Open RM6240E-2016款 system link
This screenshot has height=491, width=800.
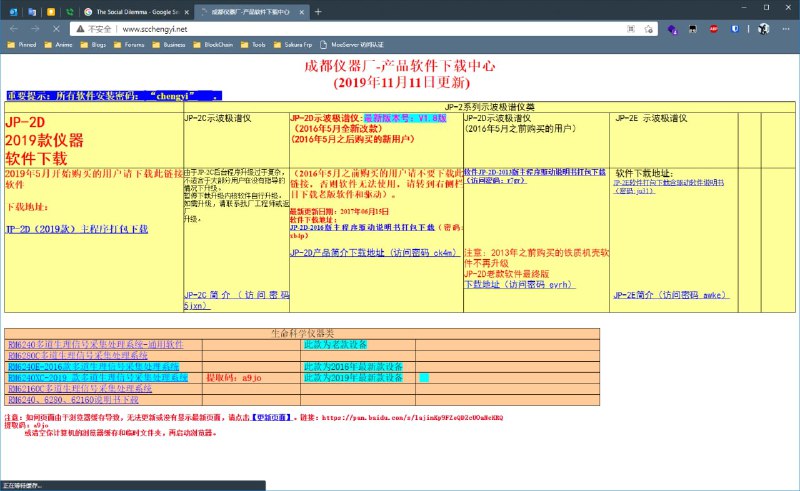(93, 366)
